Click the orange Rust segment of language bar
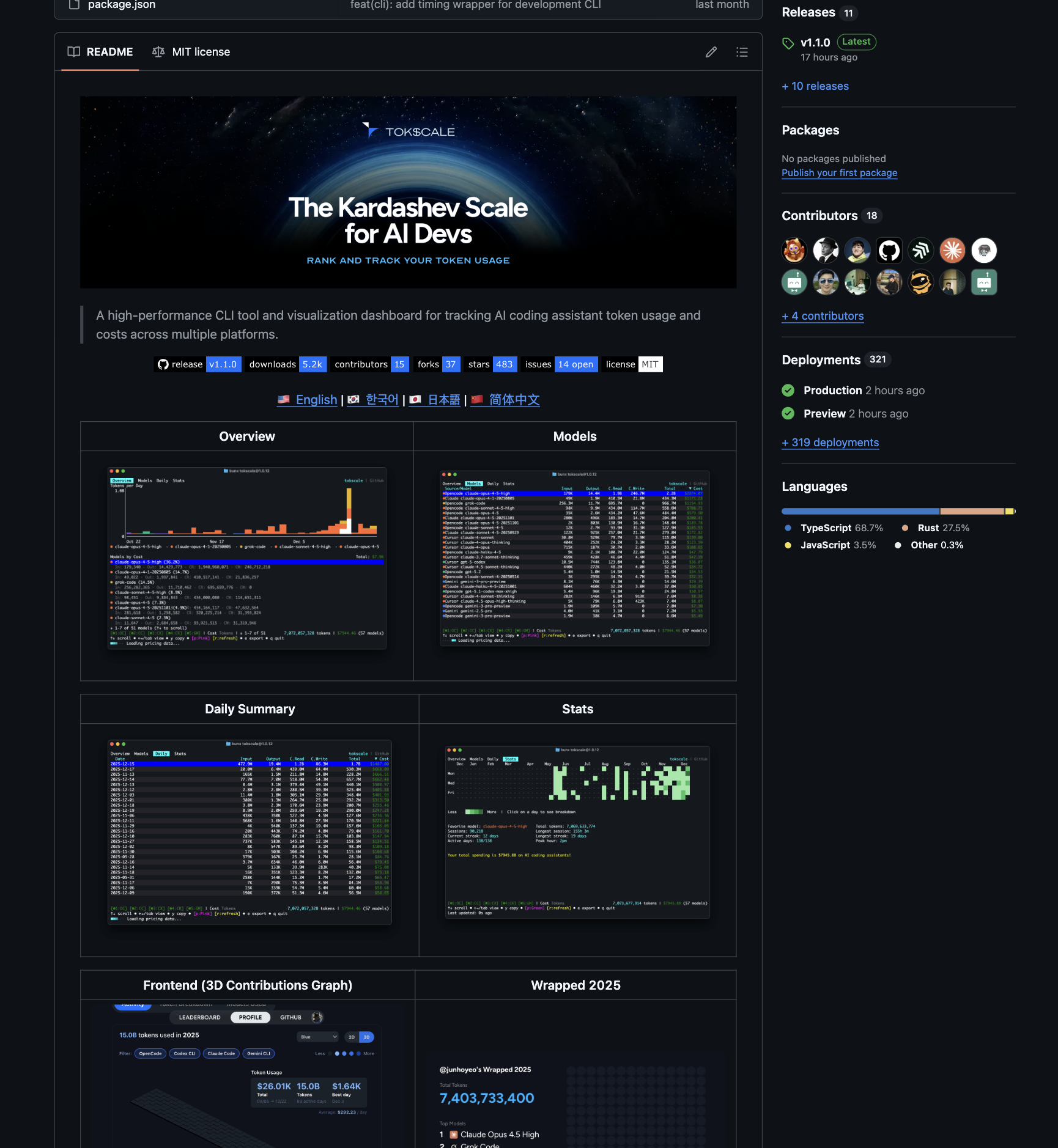The image size is (1058, 1148). tap(972, 511)
